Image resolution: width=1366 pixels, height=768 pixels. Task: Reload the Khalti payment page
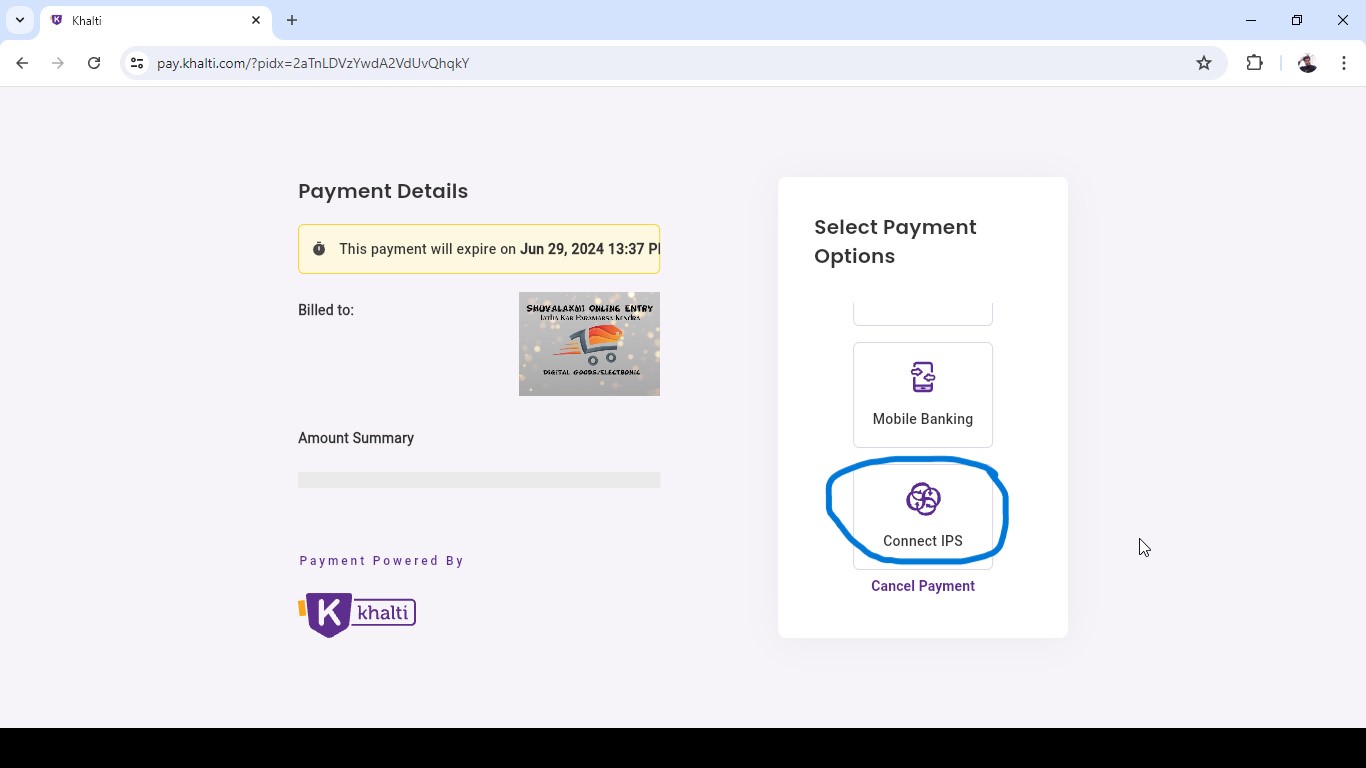94,63
